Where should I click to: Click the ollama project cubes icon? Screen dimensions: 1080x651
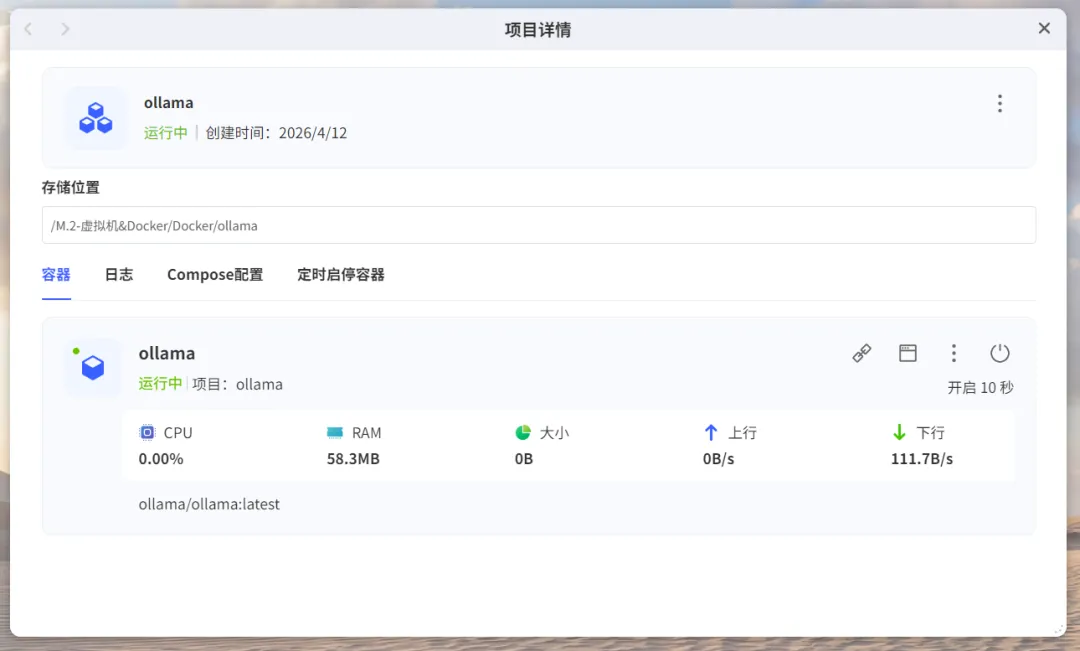click(x=96, y=118)
